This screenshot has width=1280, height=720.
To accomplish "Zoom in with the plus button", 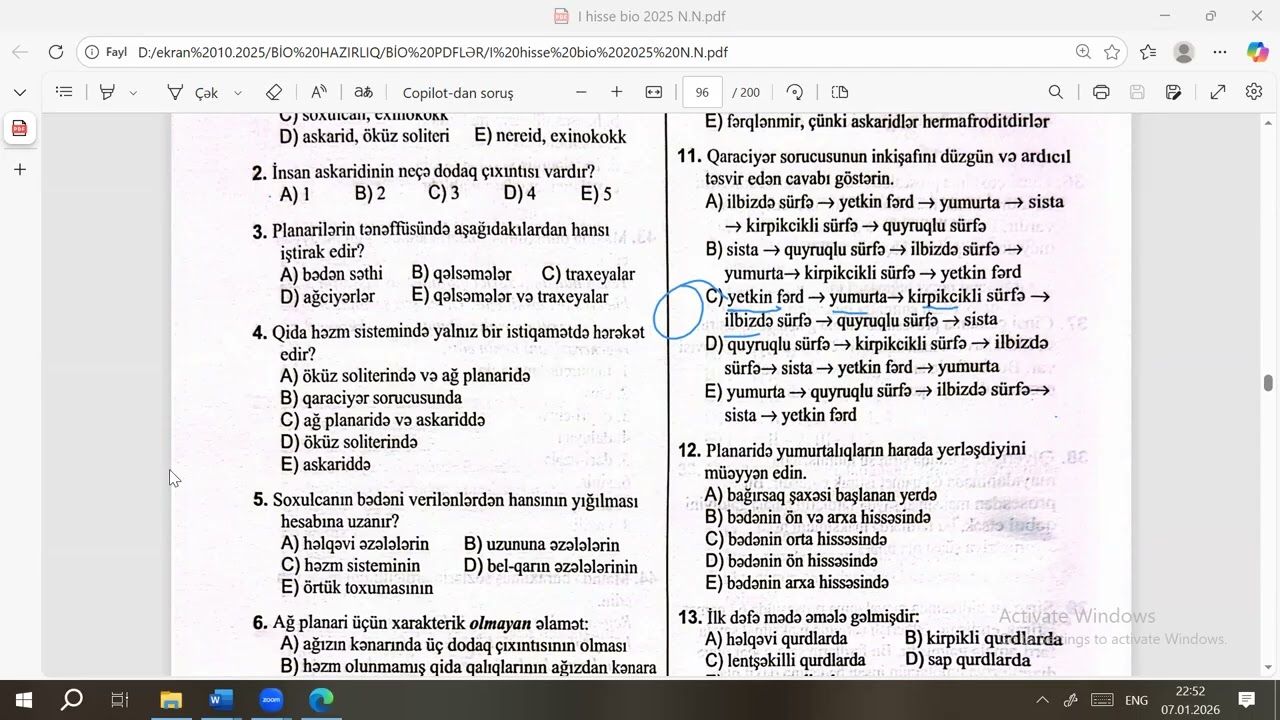I will (x=617, y=92).
